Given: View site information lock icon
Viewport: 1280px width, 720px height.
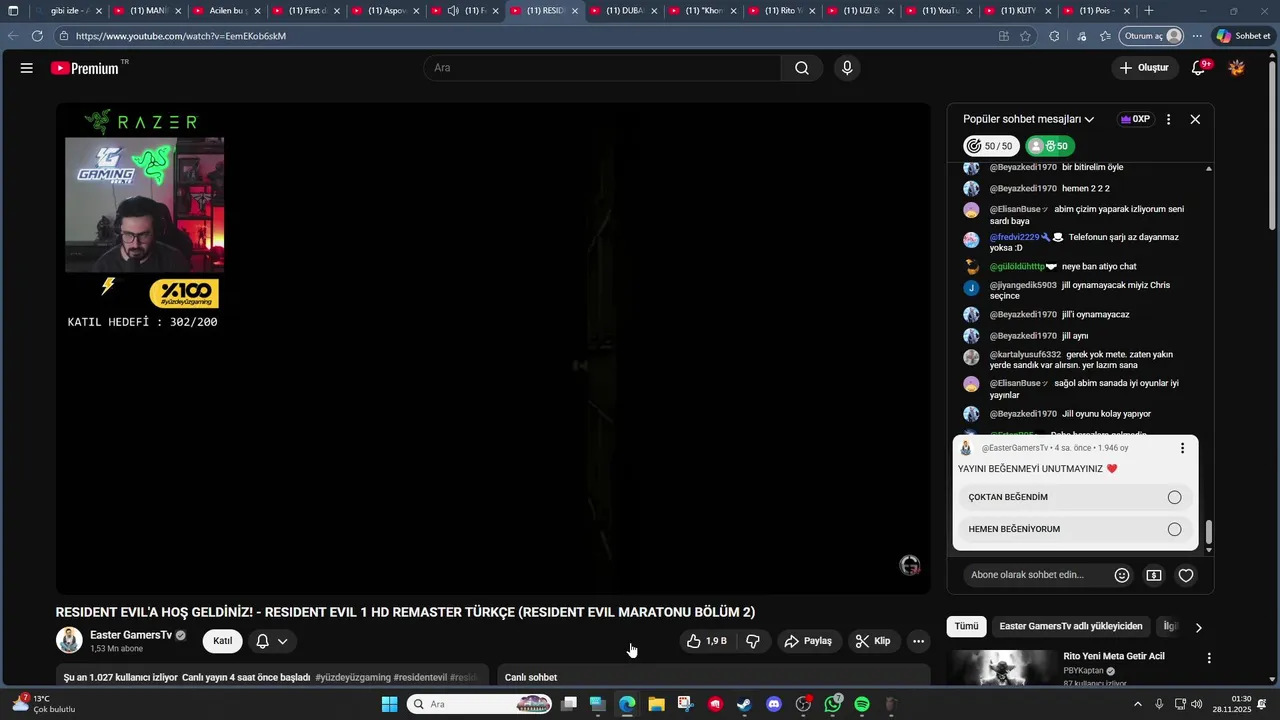Looking at the screenshot, I should 64,36.
